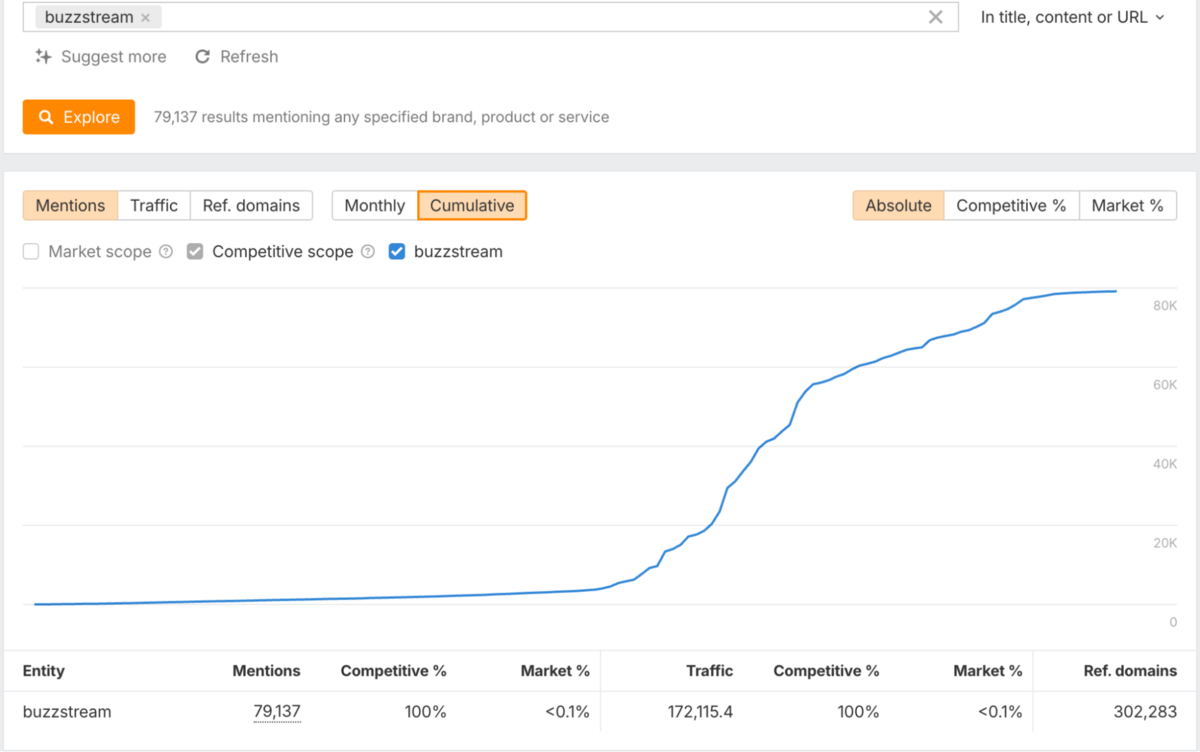This screenshot has height=752, width=1200.
Task: Click the help icon next to Competitive scope
Action: pyautogui.click(x=368, y=252)
